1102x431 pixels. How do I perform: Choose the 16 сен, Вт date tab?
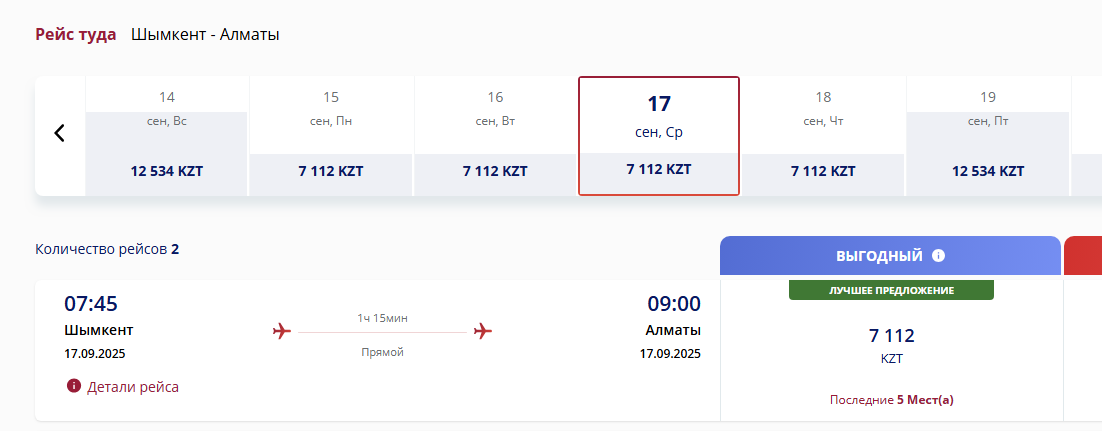pyautogui.click(x=495, y=136)
